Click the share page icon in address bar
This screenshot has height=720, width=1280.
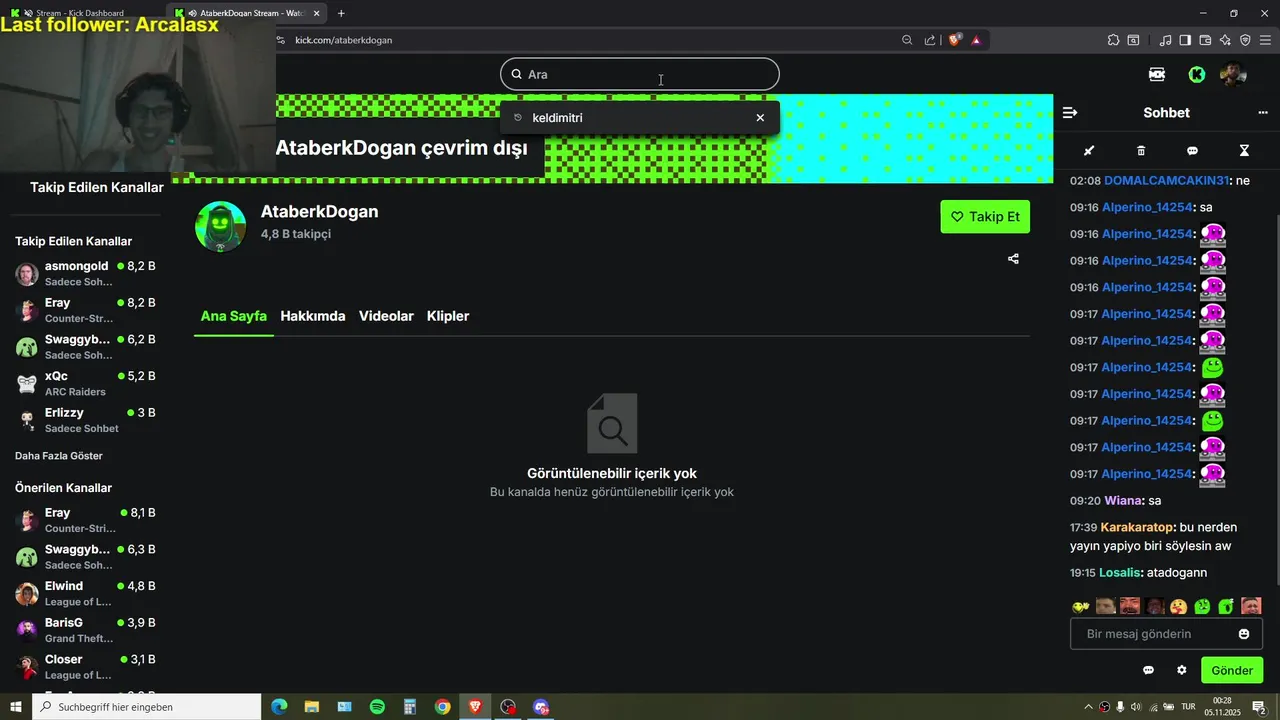tap(930, 40)
